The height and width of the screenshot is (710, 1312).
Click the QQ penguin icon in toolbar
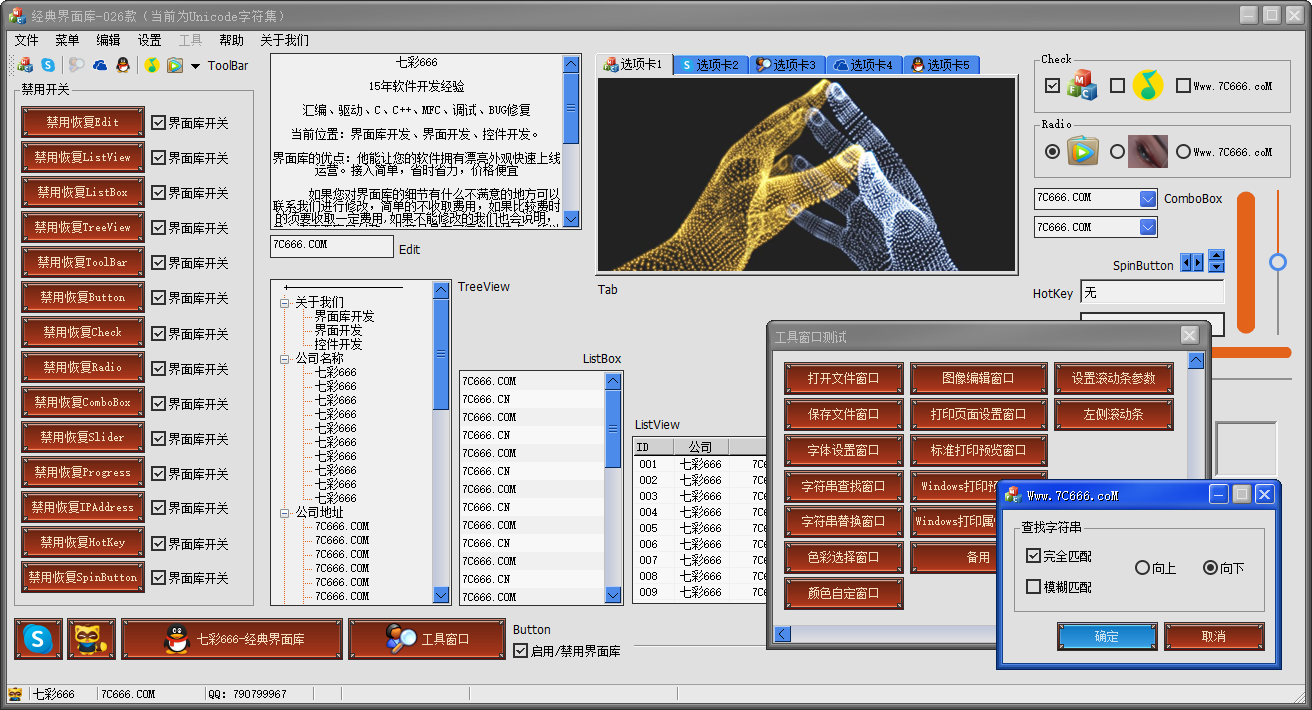tap(122, 65)
